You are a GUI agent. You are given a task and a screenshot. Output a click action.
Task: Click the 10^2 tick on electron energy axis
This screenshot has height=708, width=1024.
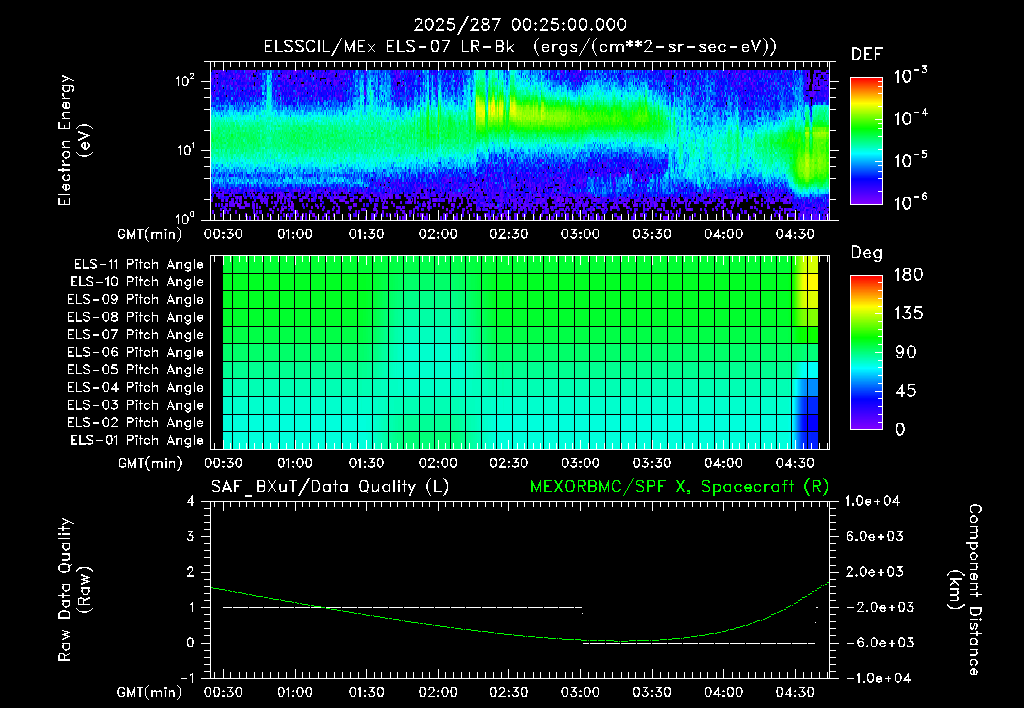tap(185, 81)
